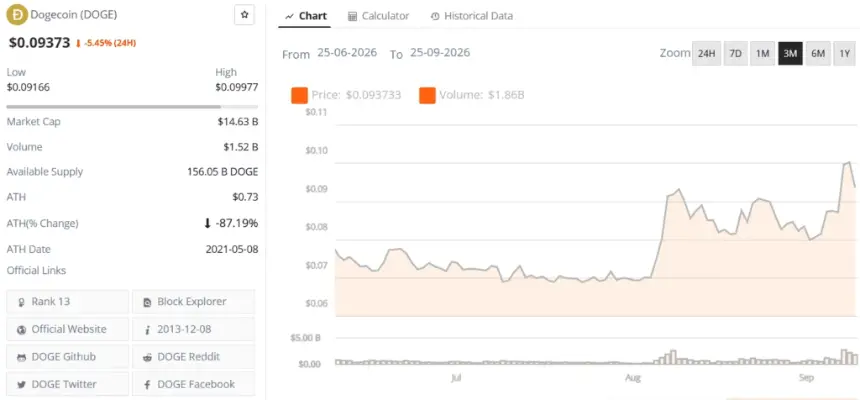Click the Chart tab line icon
The image size is (860, 400).
(x=290, y=16)
